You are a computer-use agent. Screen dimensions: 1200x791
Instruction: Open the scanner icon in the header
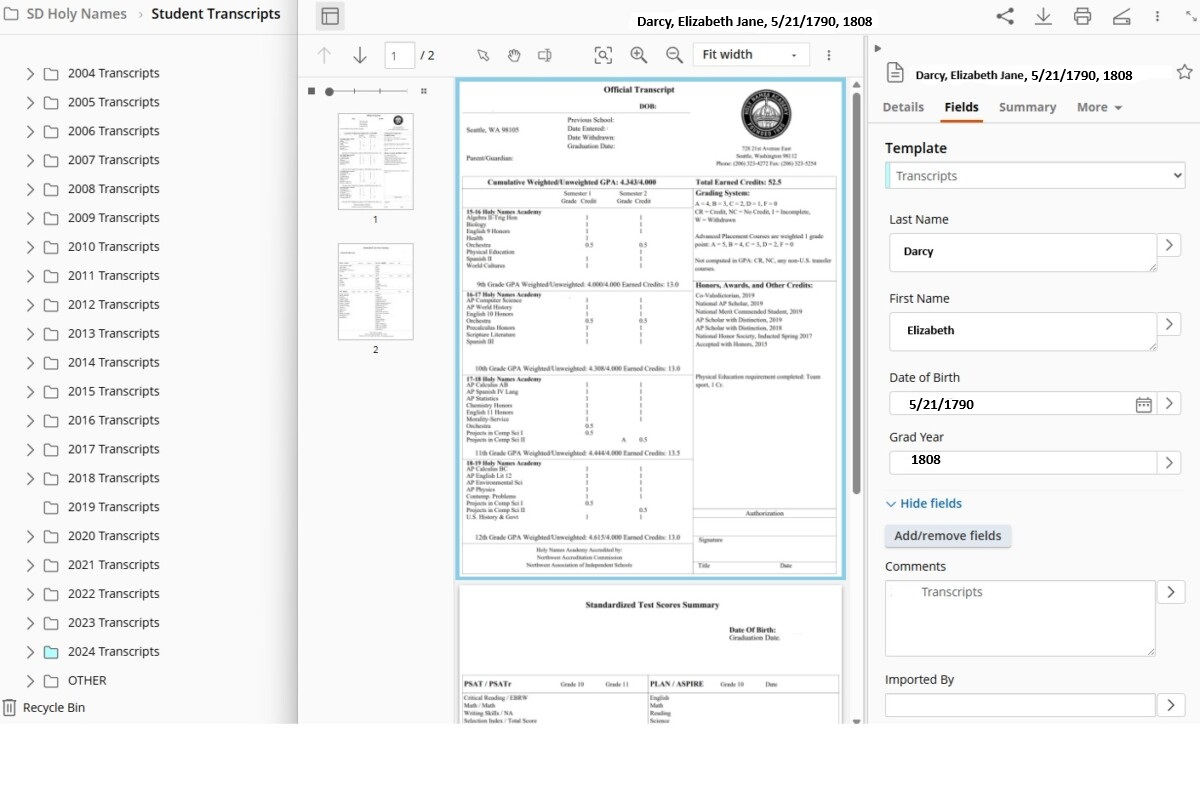click(1121, 16)
